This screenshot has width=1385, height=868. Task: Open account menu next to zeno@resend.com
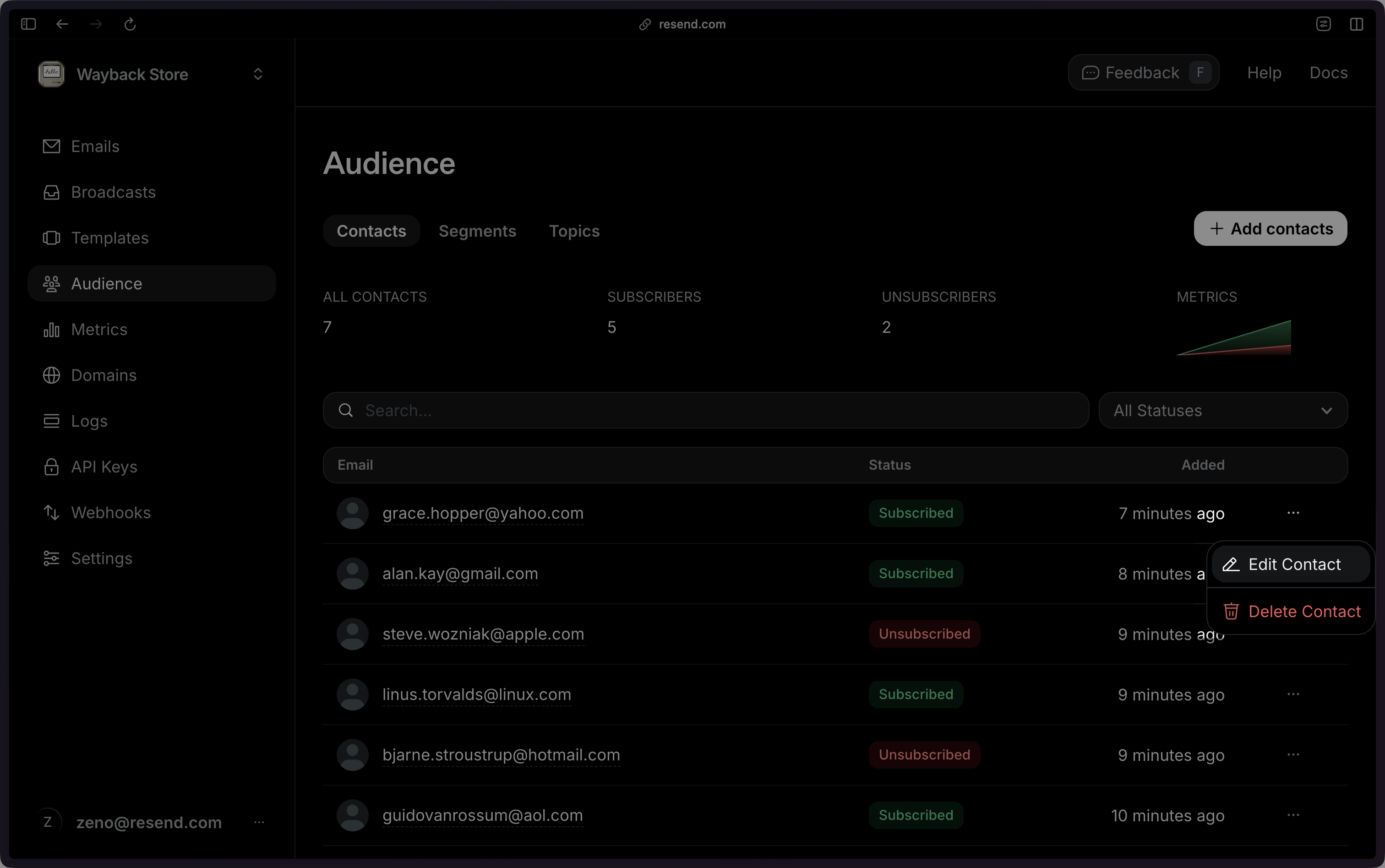tap(259, 822)
